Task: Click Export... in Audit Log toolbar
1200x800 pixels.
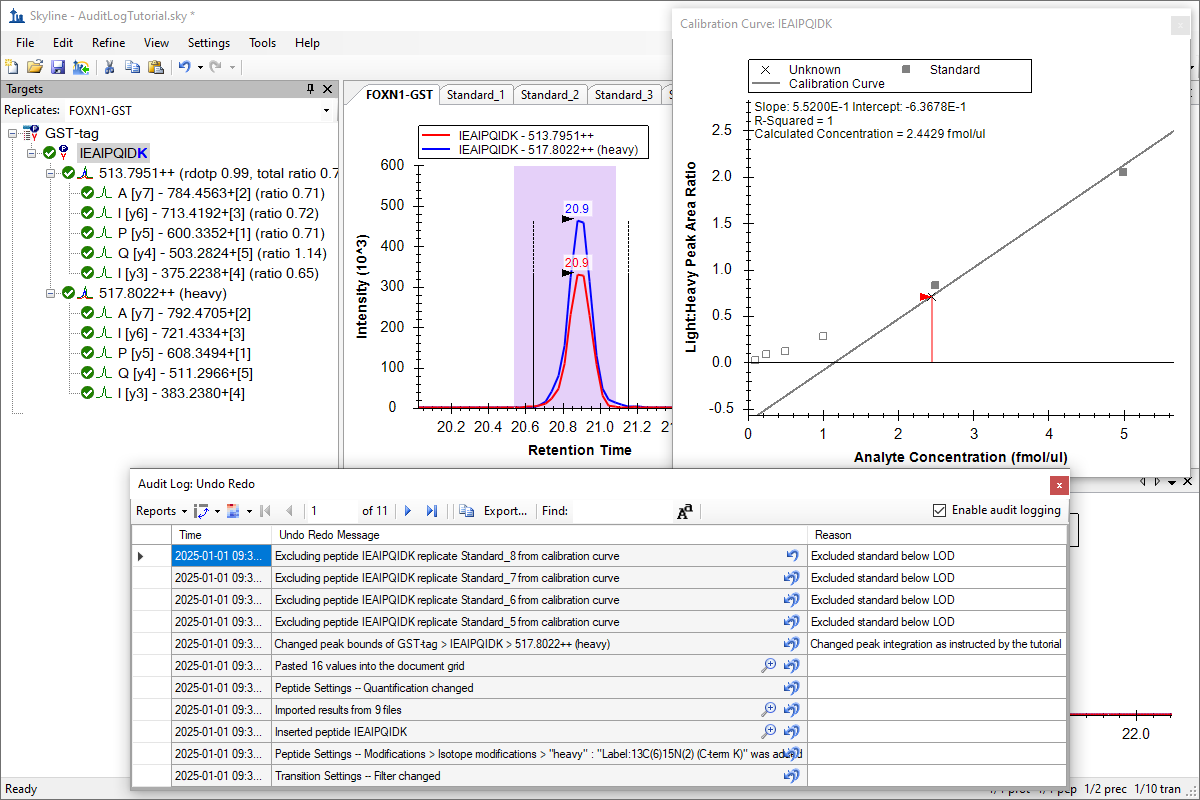Action: [505, 511]
